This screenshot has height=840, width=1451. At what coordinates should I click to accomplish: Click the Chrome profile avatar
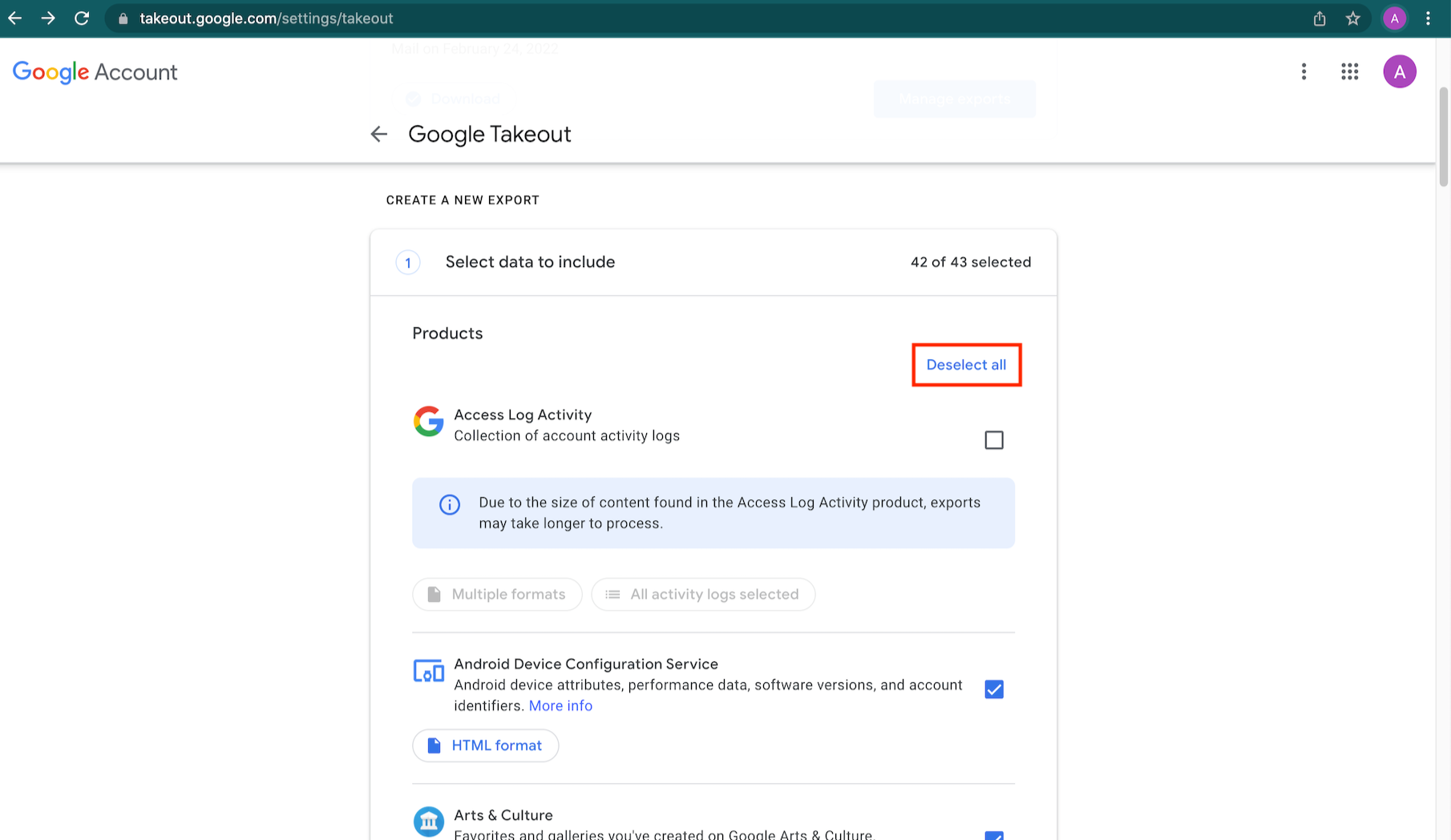[x=1395, y=18]
